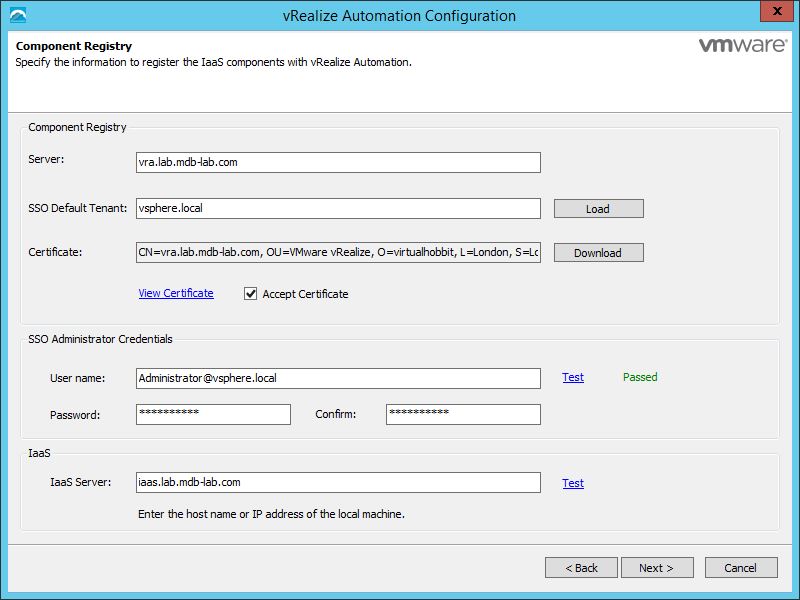The width and height of the screenshot is (800, 600).
Task: Test the IaaS Server connection
Action: [x=573, y=483]
